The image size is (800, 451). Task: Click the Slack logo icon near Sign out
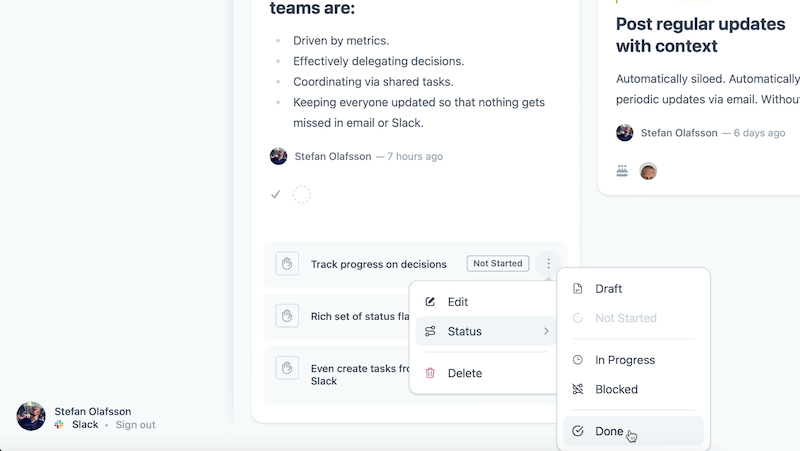pyautogui.click(x=60, y=425)
